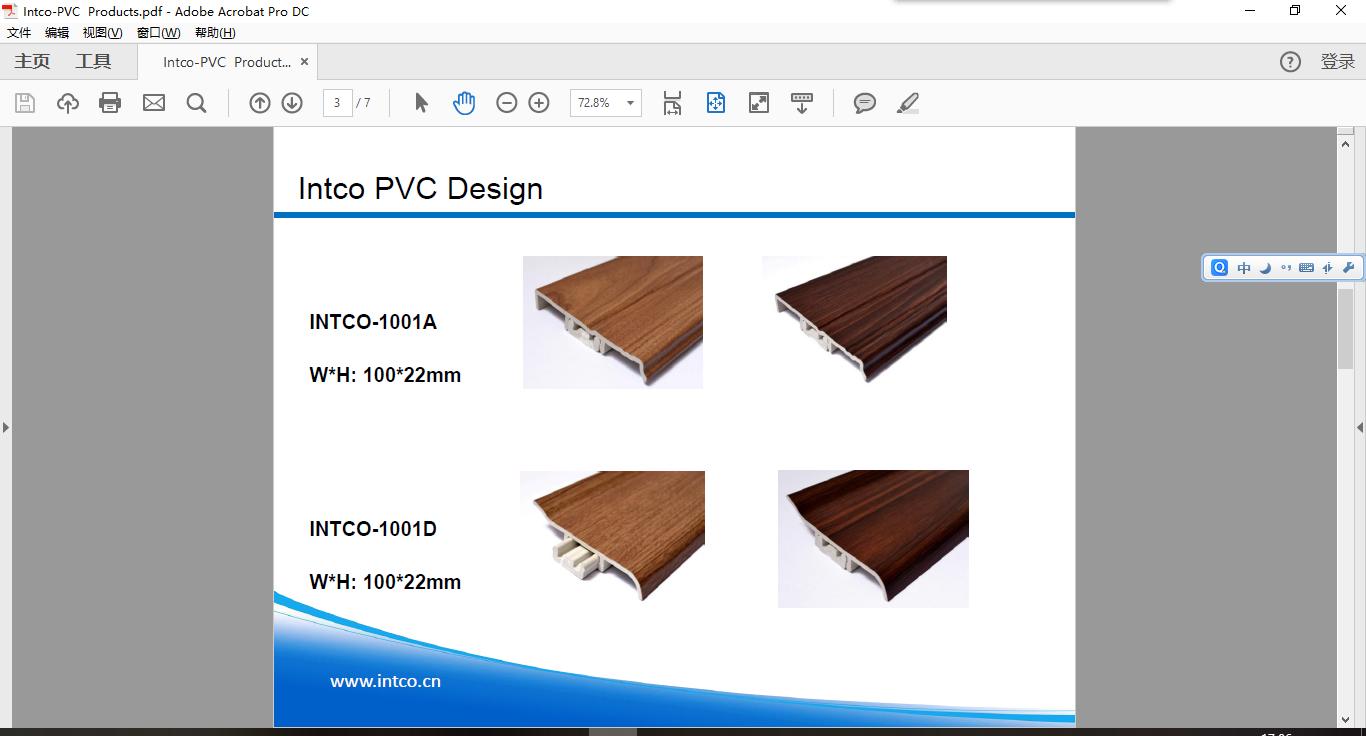1366x736 pixels.
Task: Send file by email envelope icon
Action: (154, 103)
